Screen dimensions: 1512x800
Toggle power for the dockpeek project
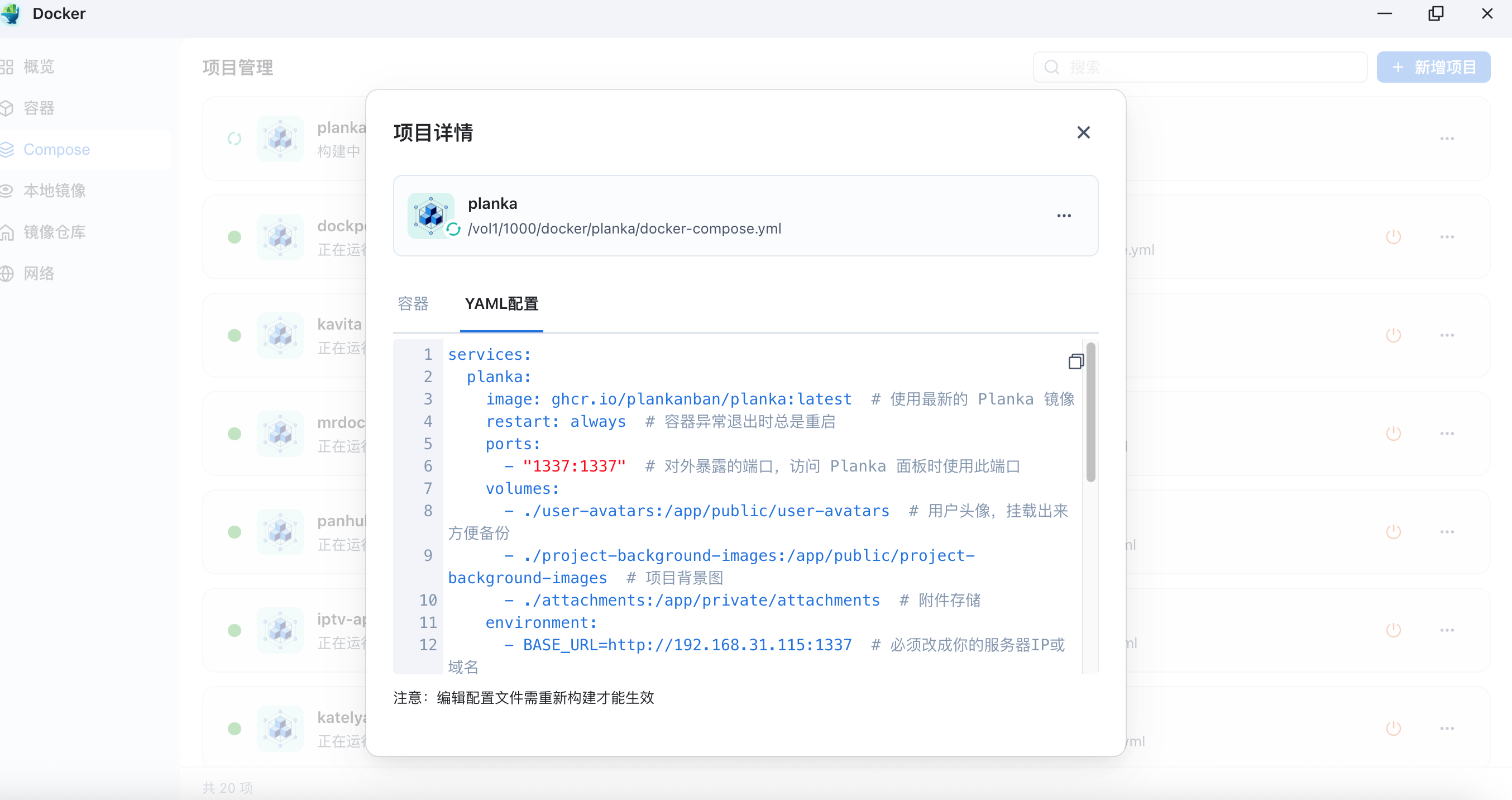[1393, 237]
